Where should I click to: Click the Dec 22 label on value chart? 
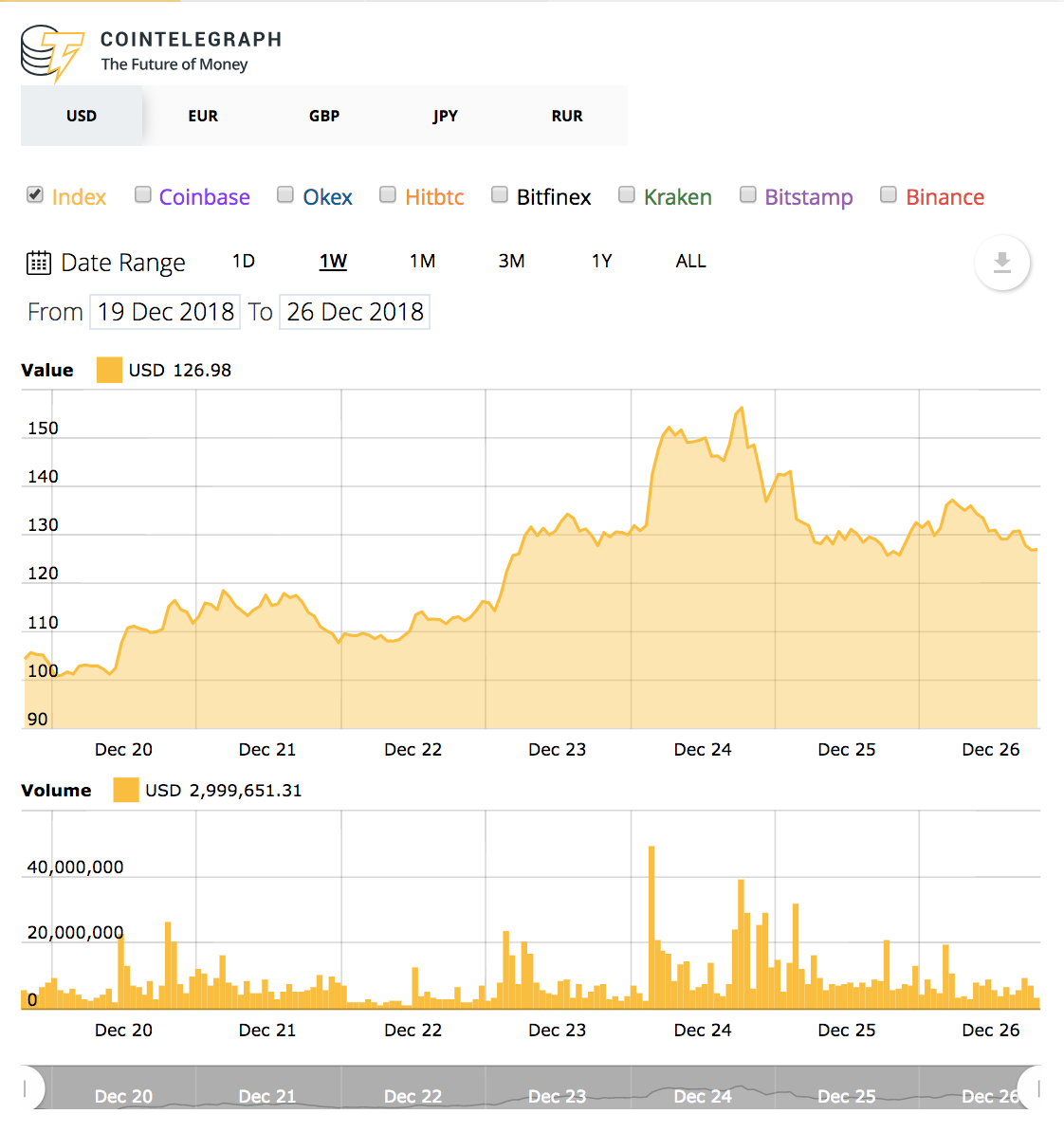coord(413,749)
